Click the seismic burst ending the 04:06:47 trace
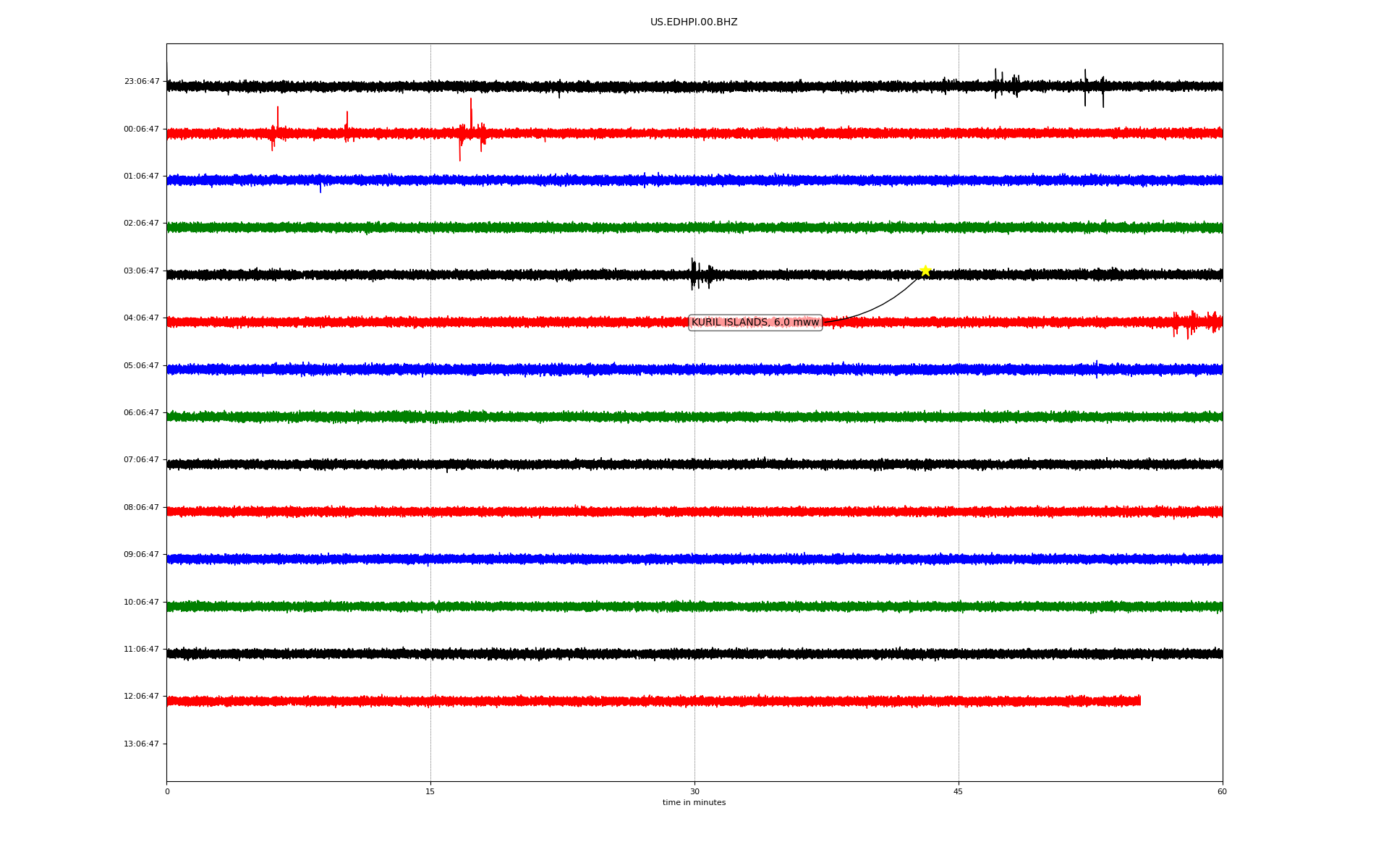 coord(1197,323)
